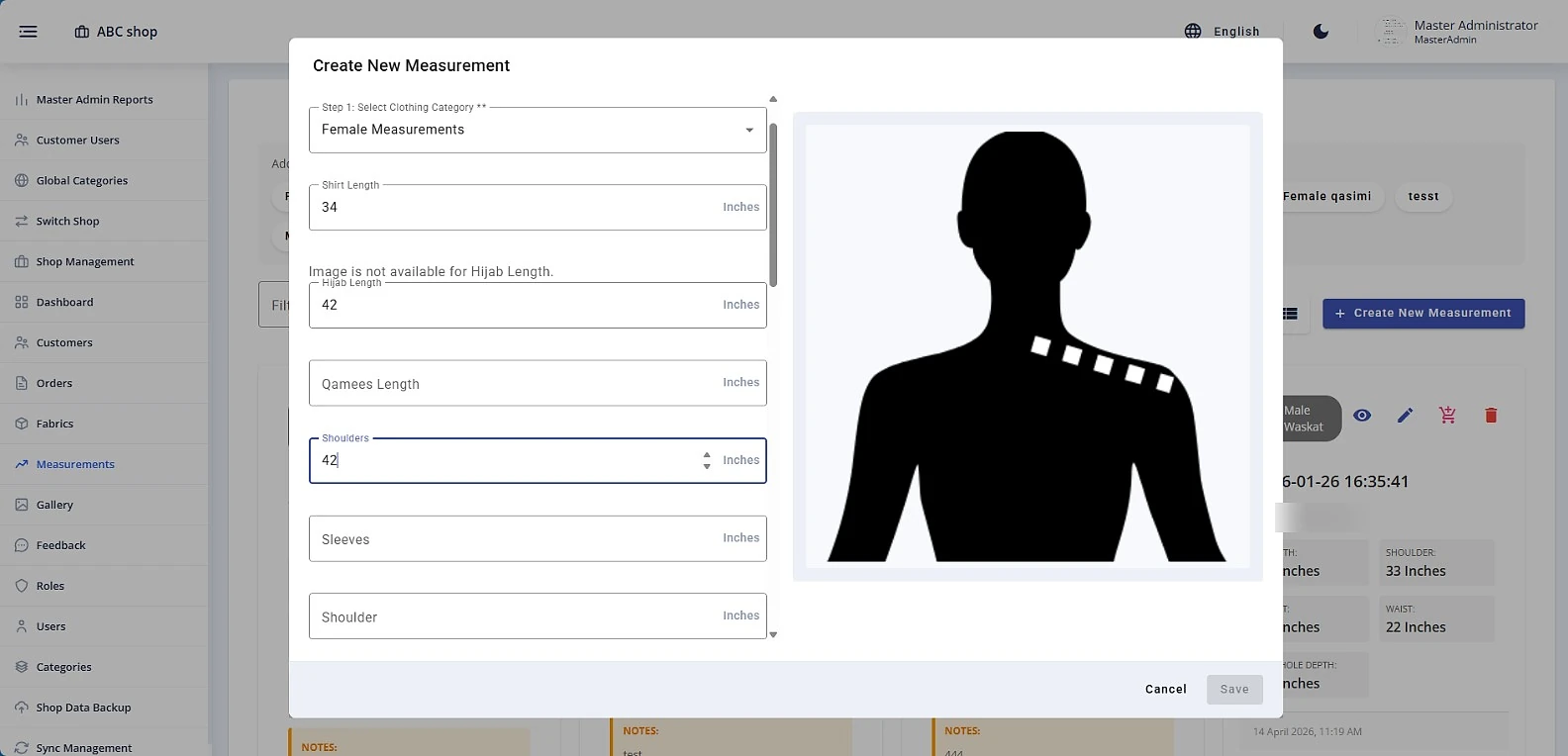
Task: Click the Shirt Length input field
Action: tap(538, 208)
